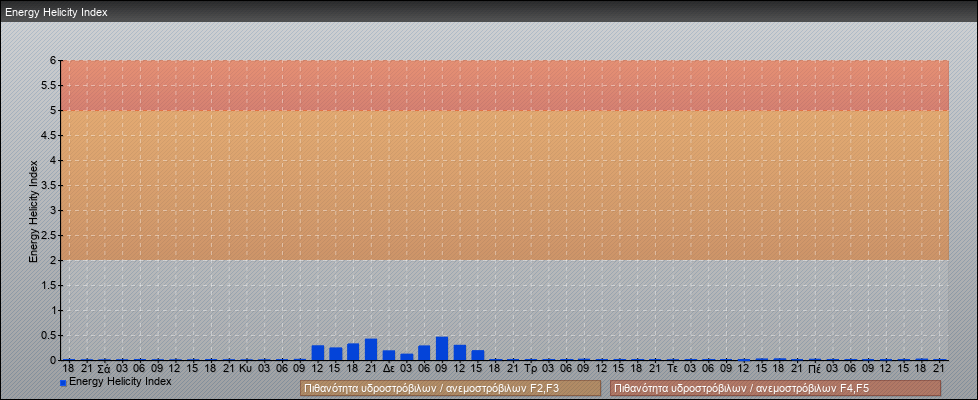
Task: Click the y-axis value 3.5
Action: coord(49,185)
